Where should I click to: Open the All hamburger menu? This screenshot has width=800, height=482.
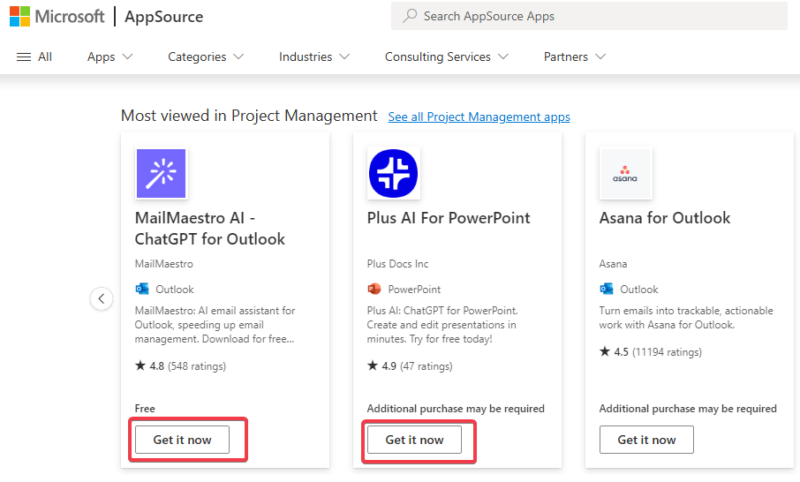pos(34,57)
